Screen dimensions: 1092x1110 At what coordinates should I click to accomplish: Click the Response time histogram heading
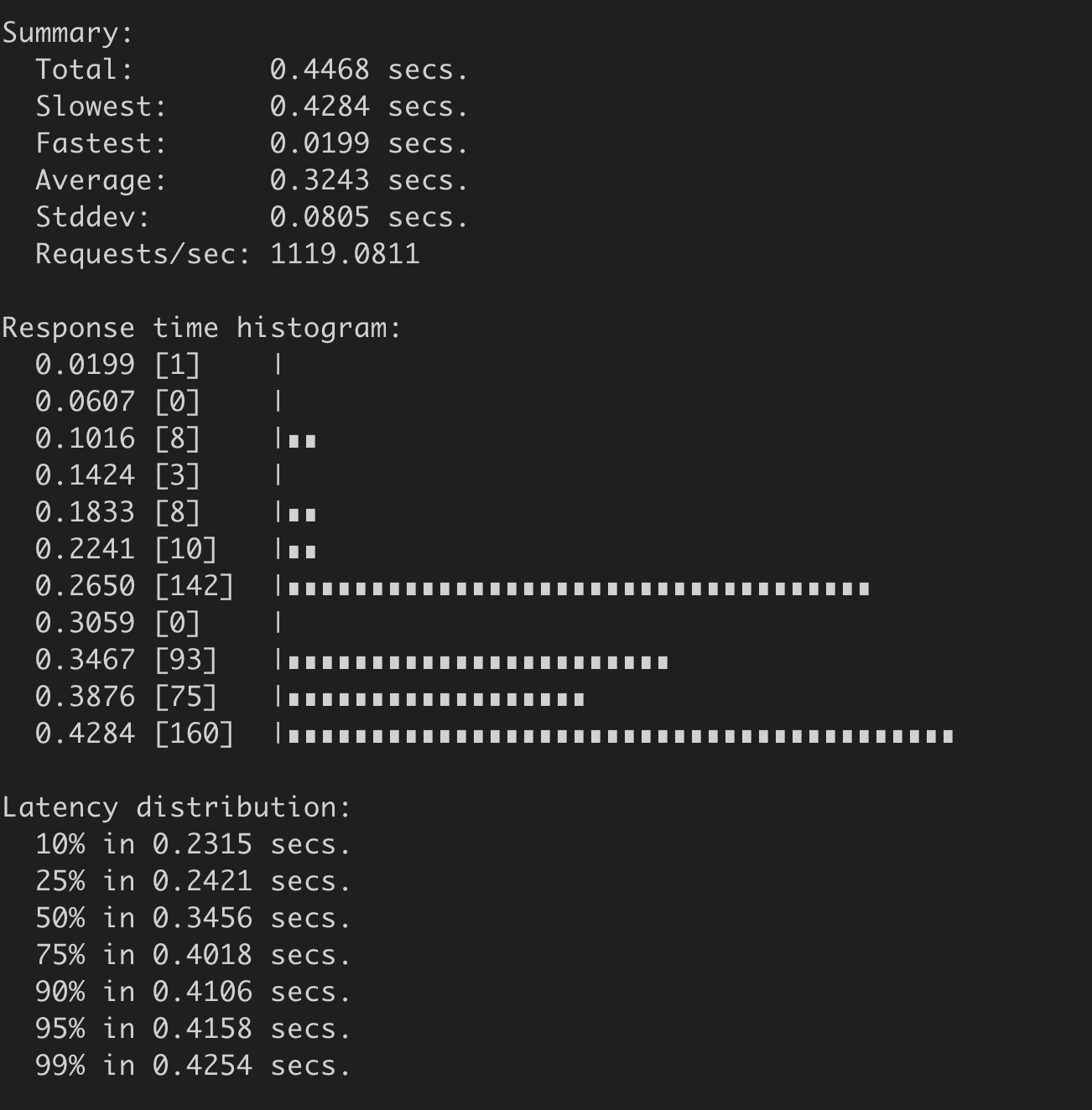pos(201,328)
